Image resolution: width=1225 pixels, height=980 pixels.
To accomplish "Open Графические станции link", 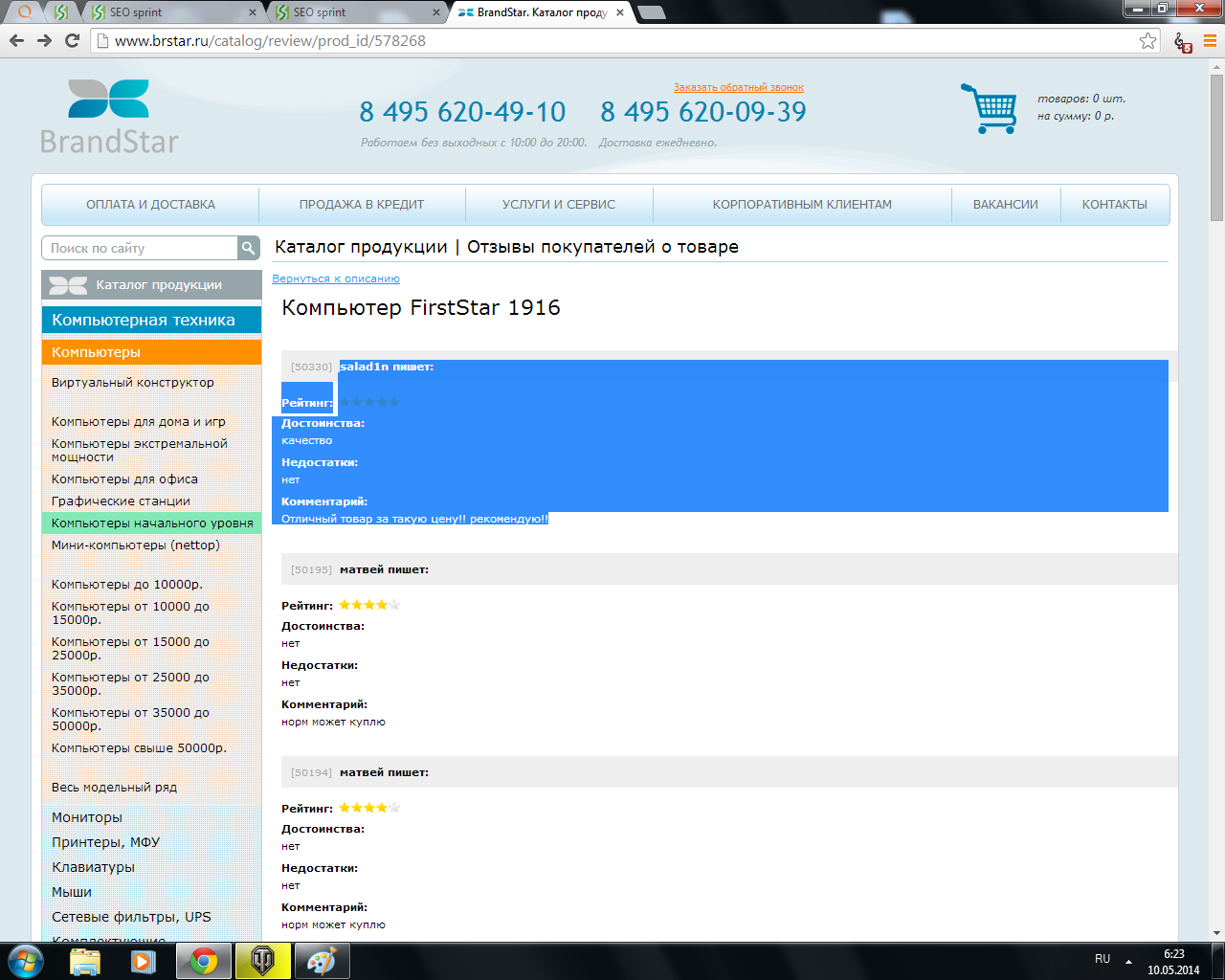I will (121, 501).
